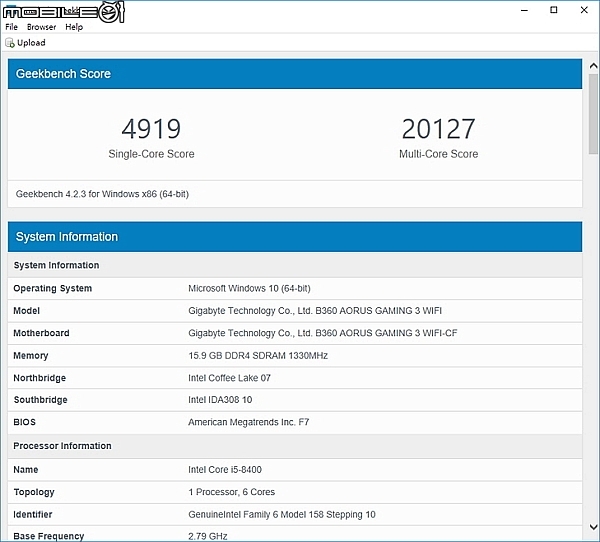
Task: Select GenuineIntel Family 6 Model 158 value
Action: (x=282, y=514)
